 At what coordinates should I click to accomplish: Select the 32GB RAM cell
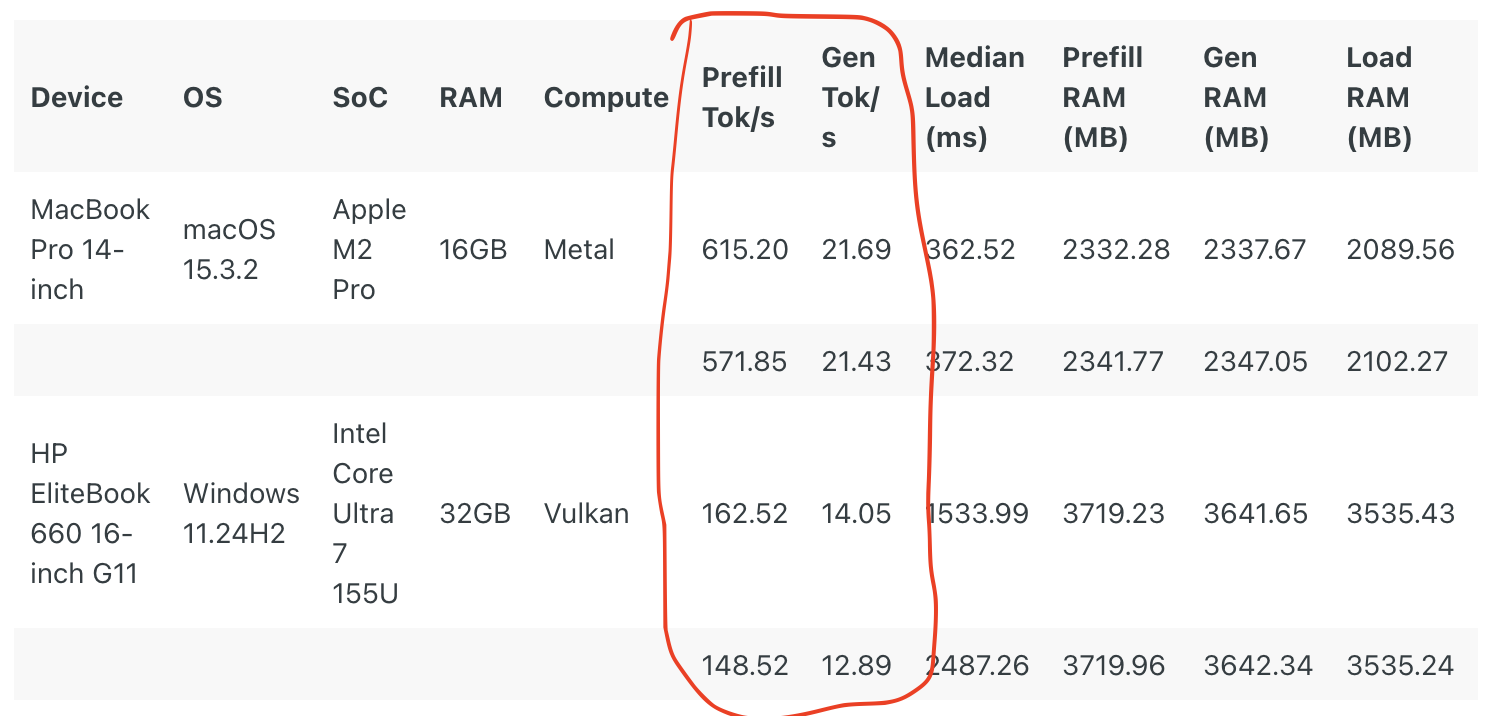point(475,514)
